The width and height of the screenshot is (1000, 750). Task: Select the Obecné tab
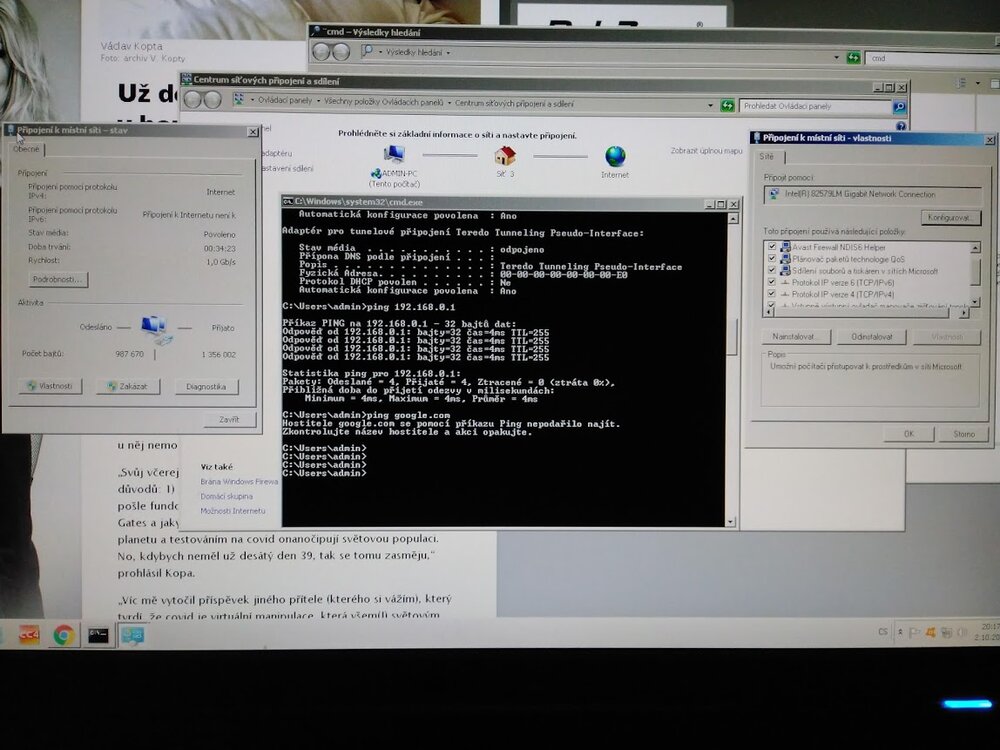pyautogui.click(x=27, y=149)
